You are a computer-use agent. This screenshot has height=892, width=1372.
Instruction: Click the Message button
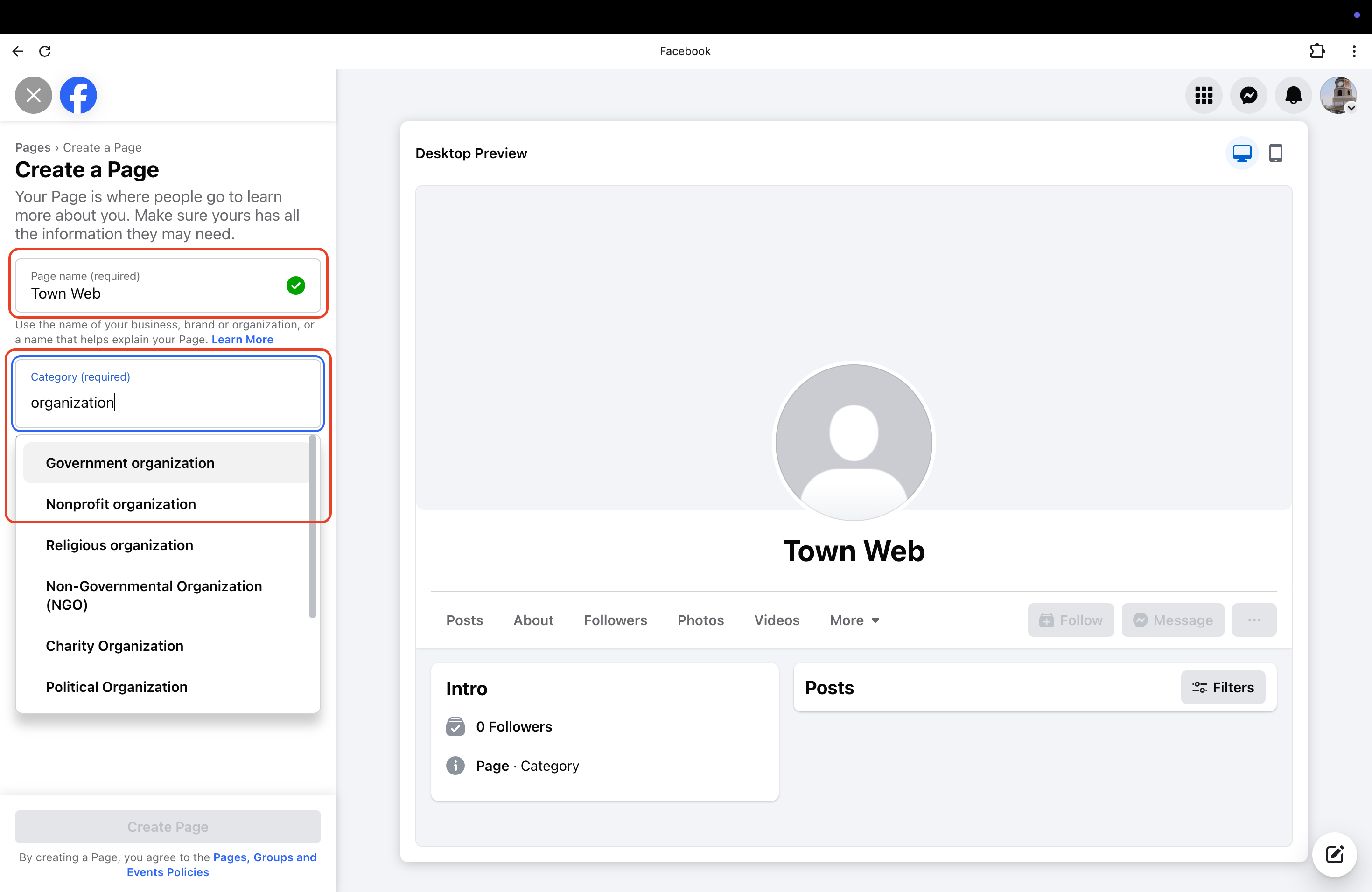point(1173,620)
